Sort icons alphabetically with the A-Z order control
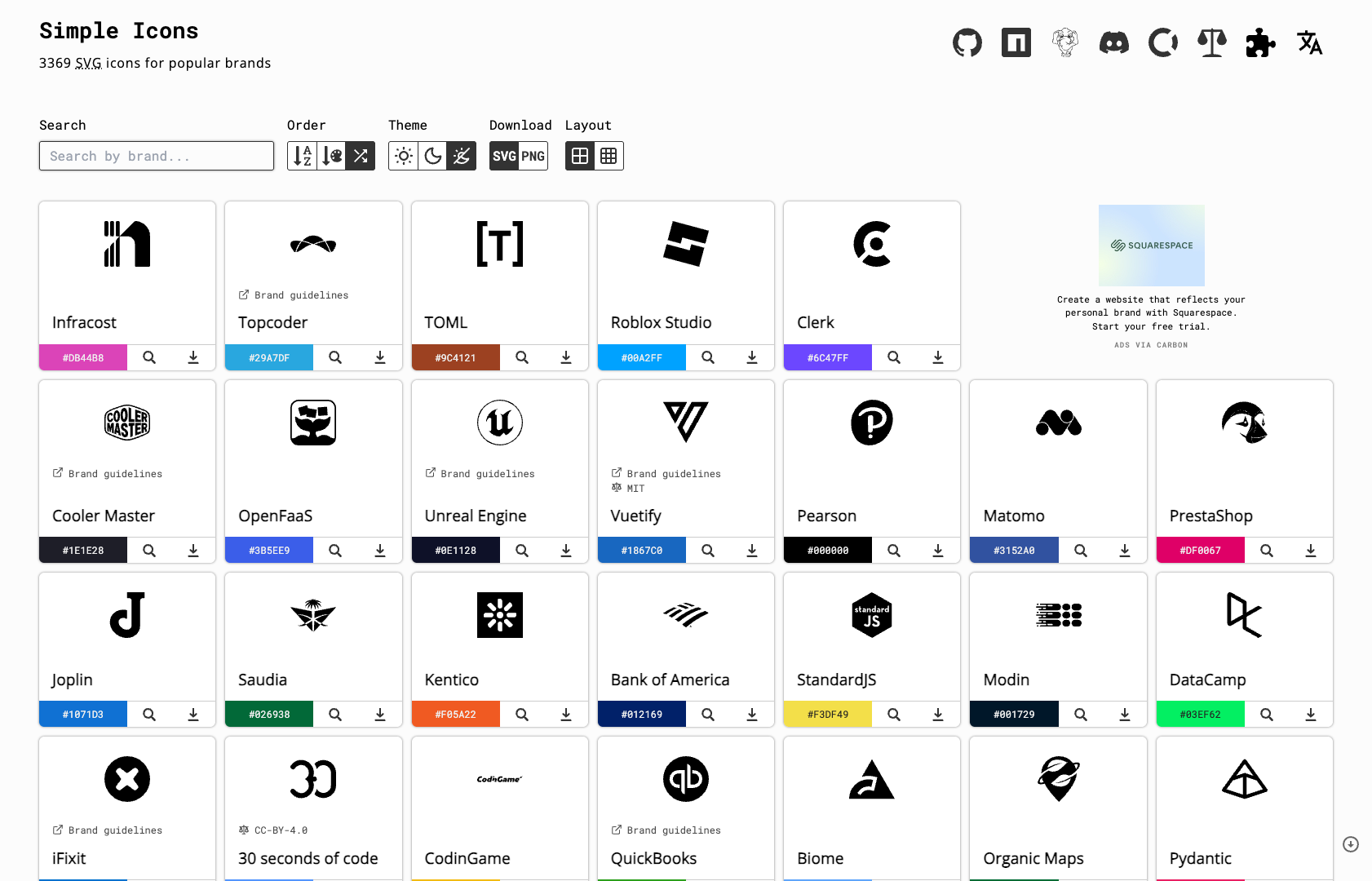Image resolution: width=1372 pixels, height=881 pixels. [301, 156]
